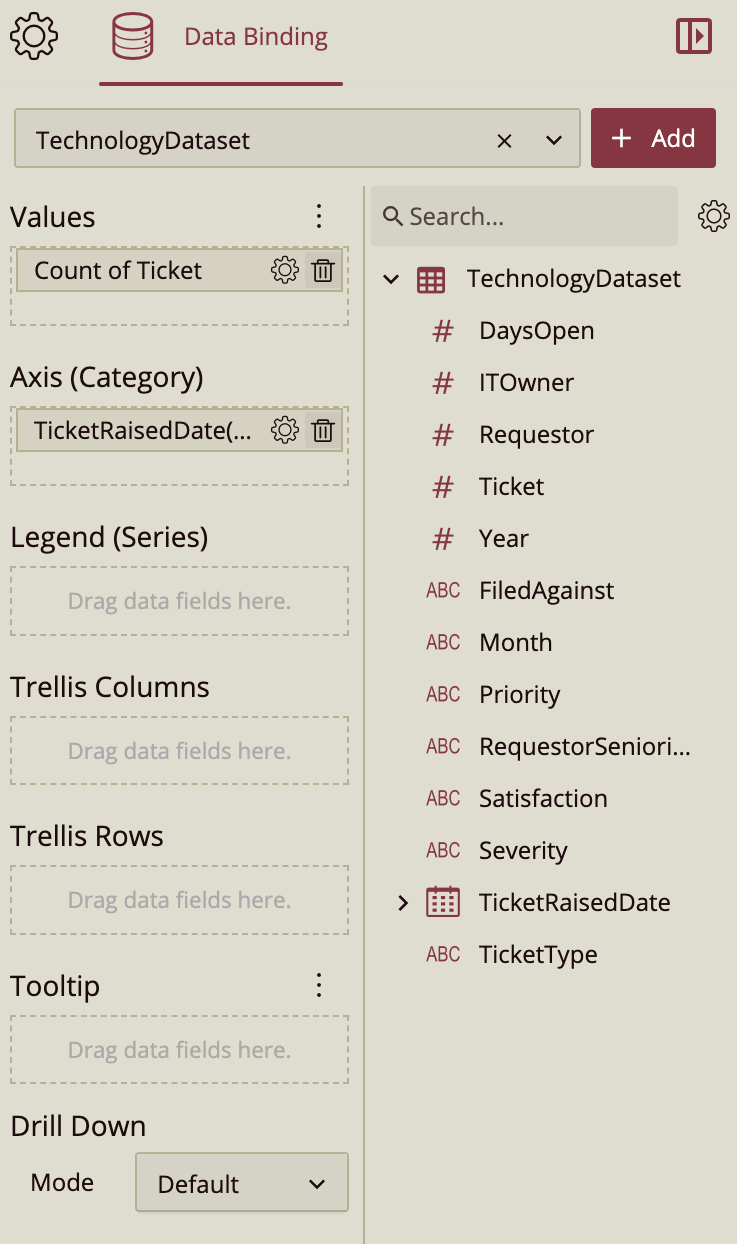This screenshot has width=737, height=1244.
Task: Open the settings gear icon top left
Action: 34,34
